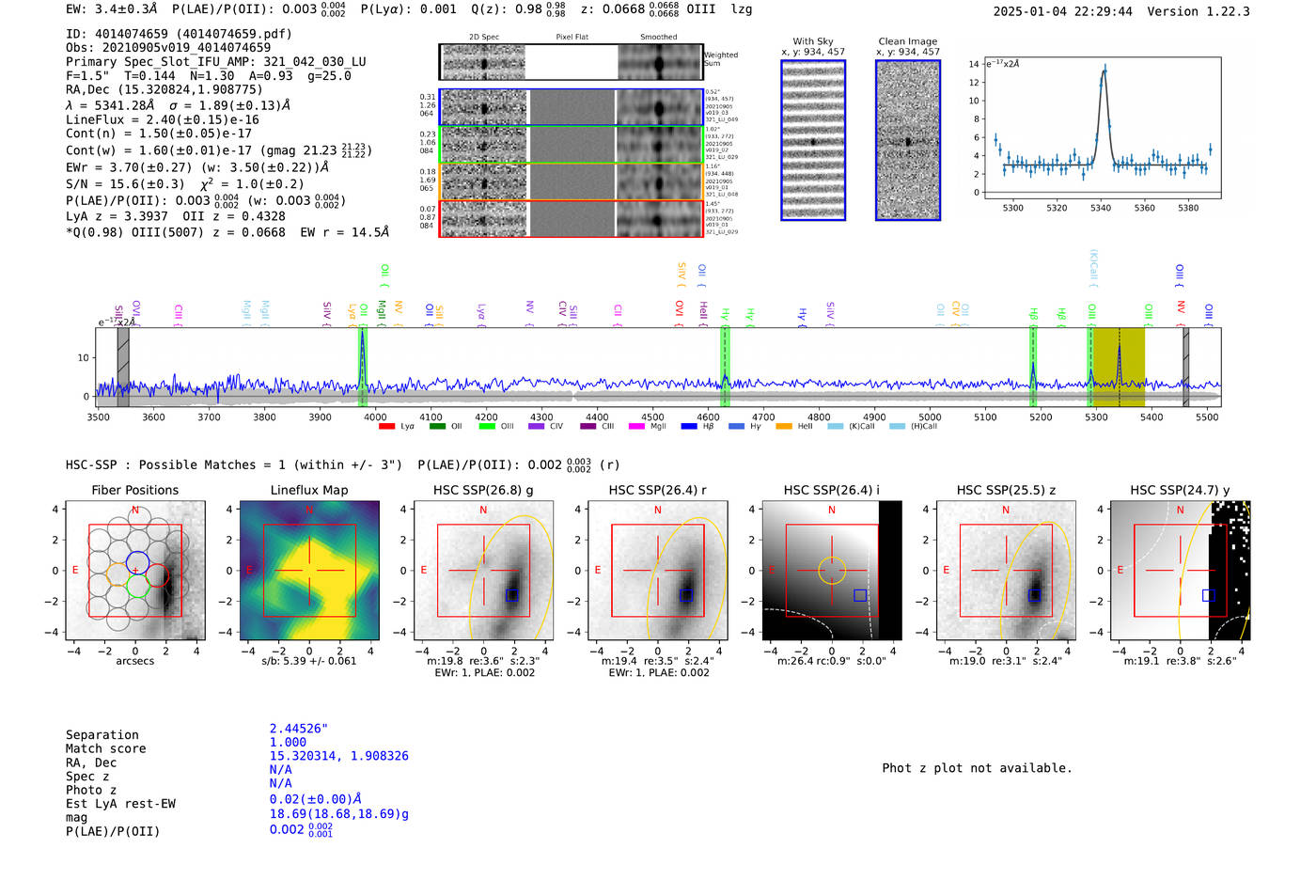The height and width of the screenshot is (896, 1316).
Task: Click the *Q(0.98) OIII(5007) z = 0.0668 line
Action: tap(227, 232)
